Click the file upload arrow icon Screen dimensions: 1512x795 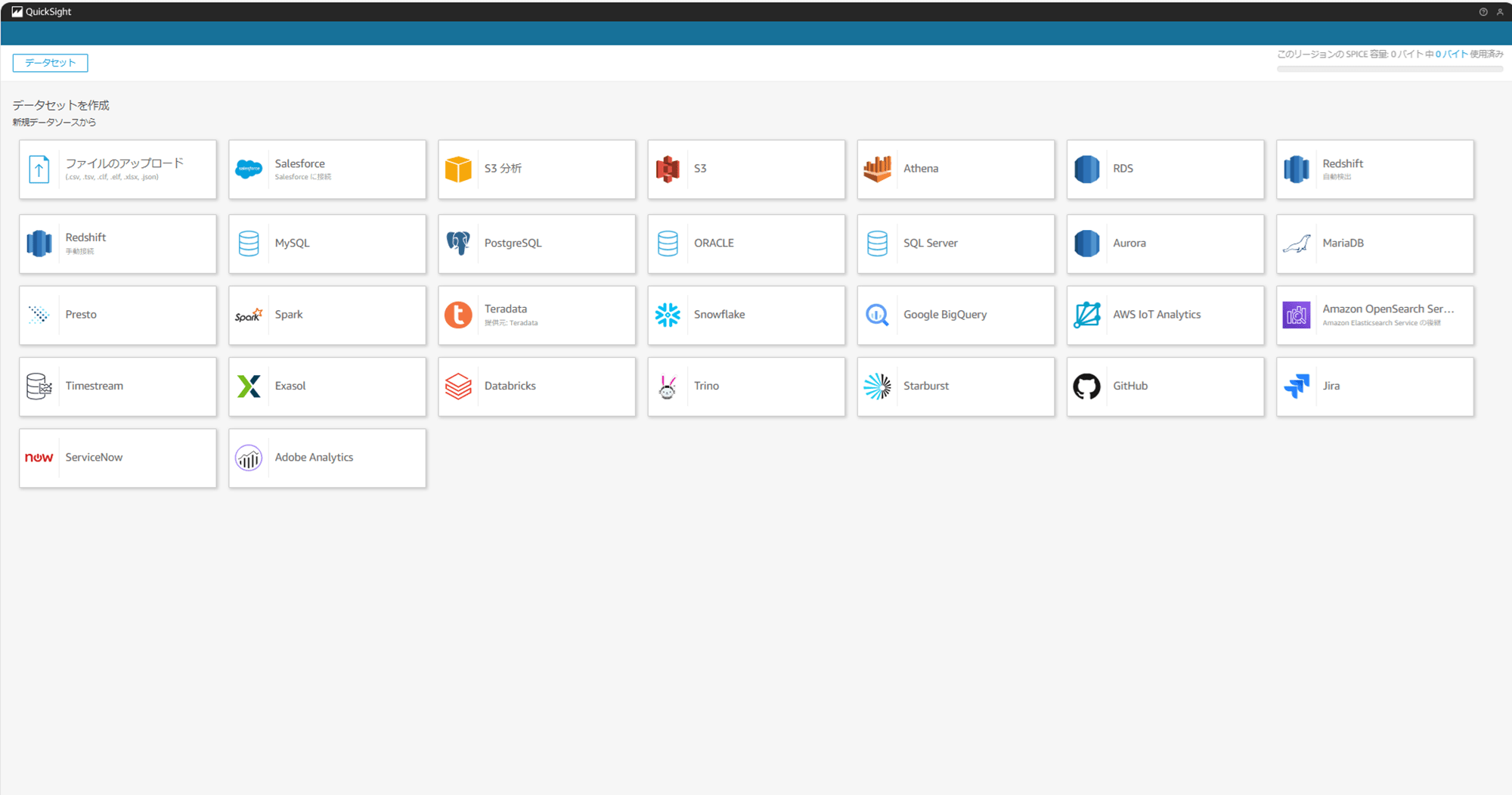(x=39, y=169)
